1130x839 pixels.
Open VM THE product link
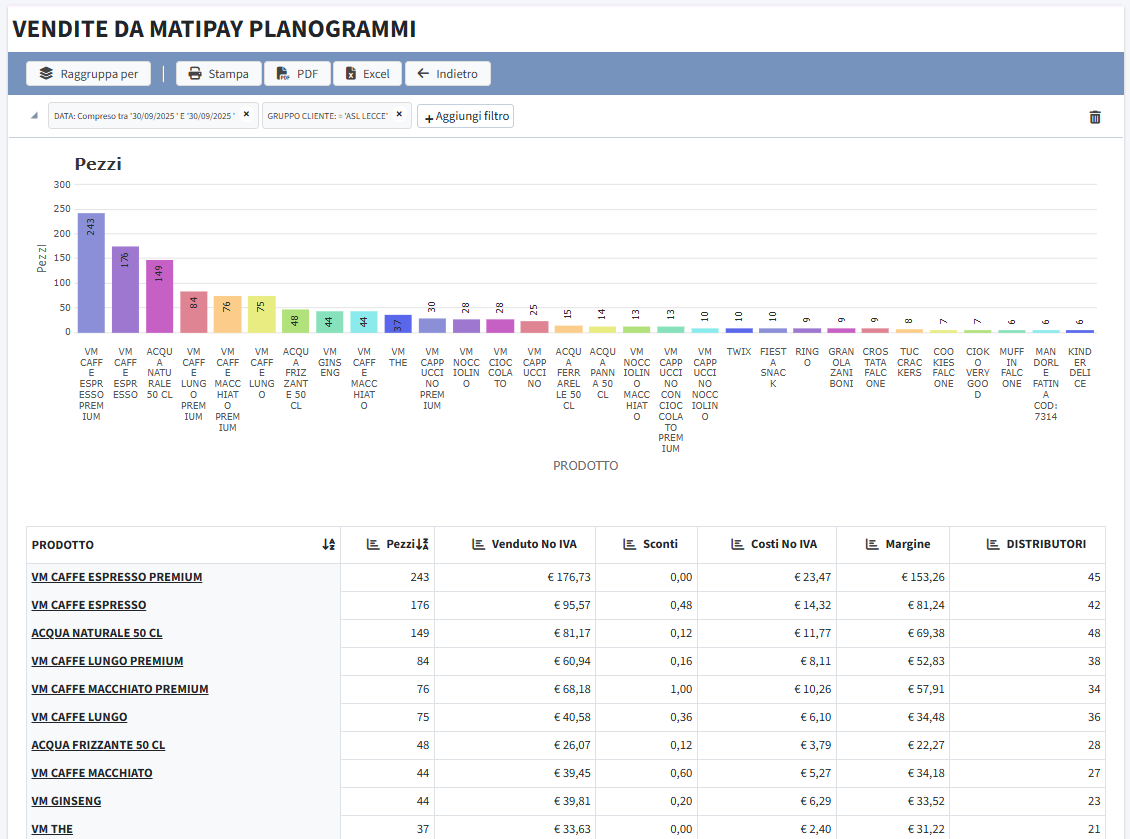pyautogui.click(x=52, y=830)
